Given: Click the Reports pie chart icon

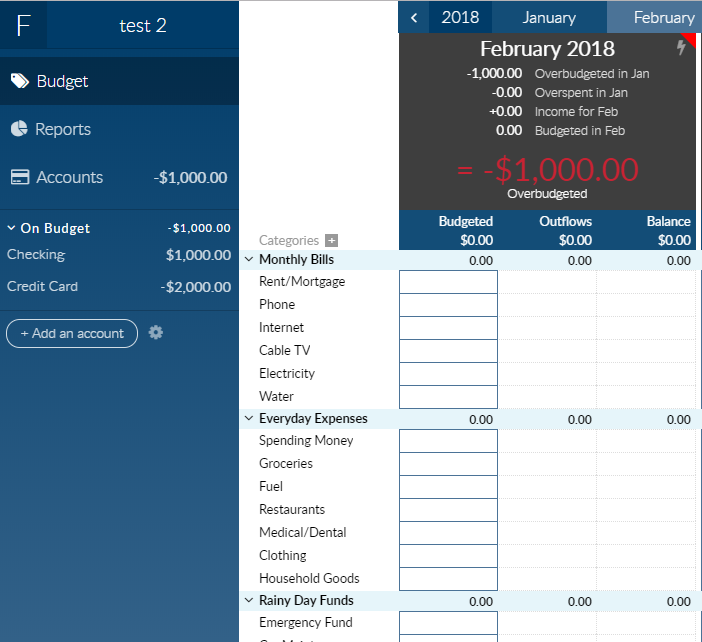Looking at the screenshot, I should (x=19, y=129).
